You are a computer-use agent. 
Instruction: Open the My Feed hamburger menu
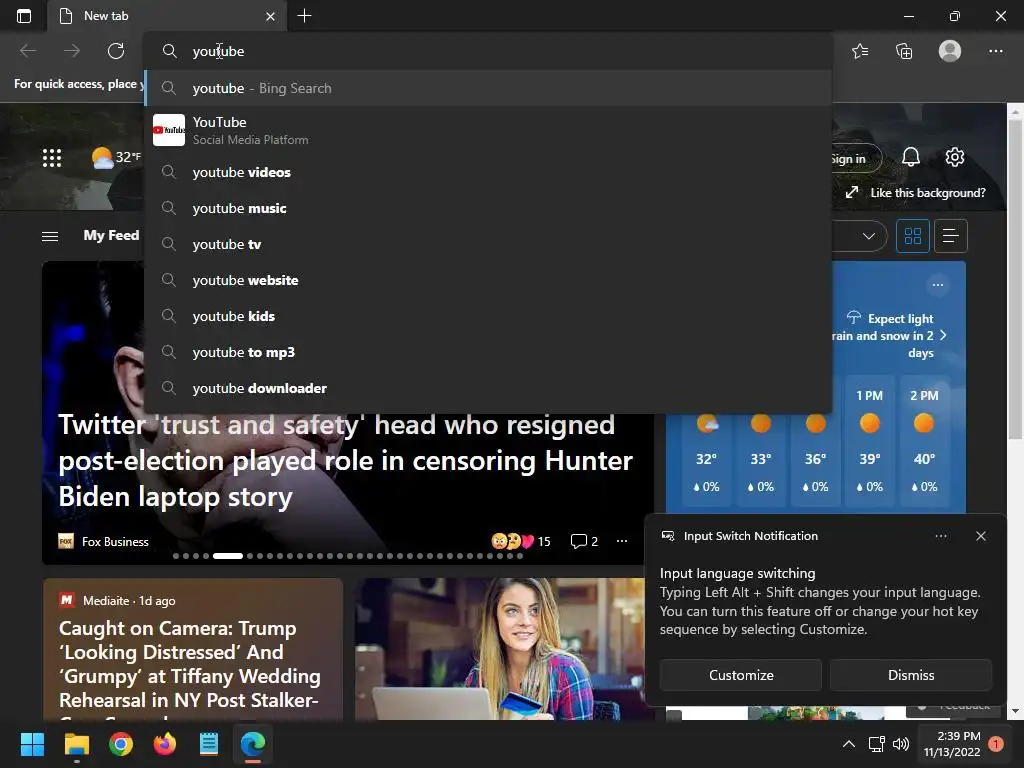(50, 236)
